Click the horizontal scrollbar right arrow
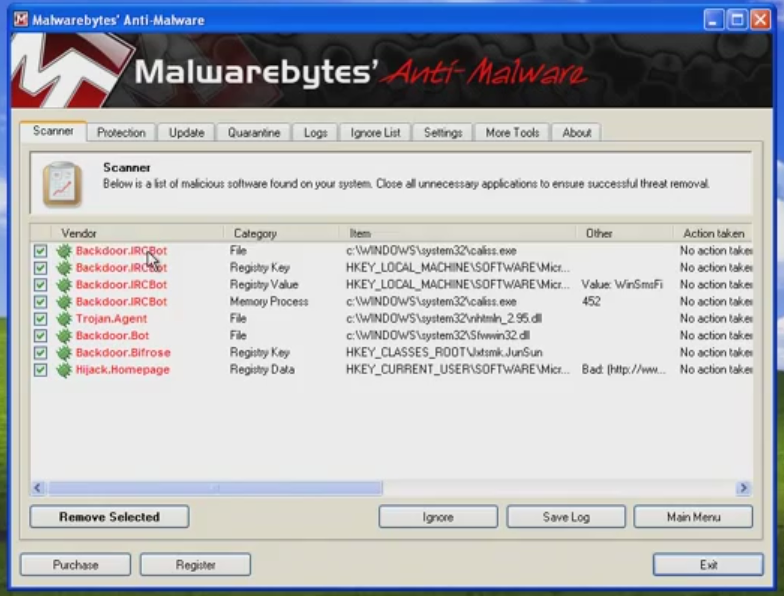Screen dimensions: 784x596 744,488
